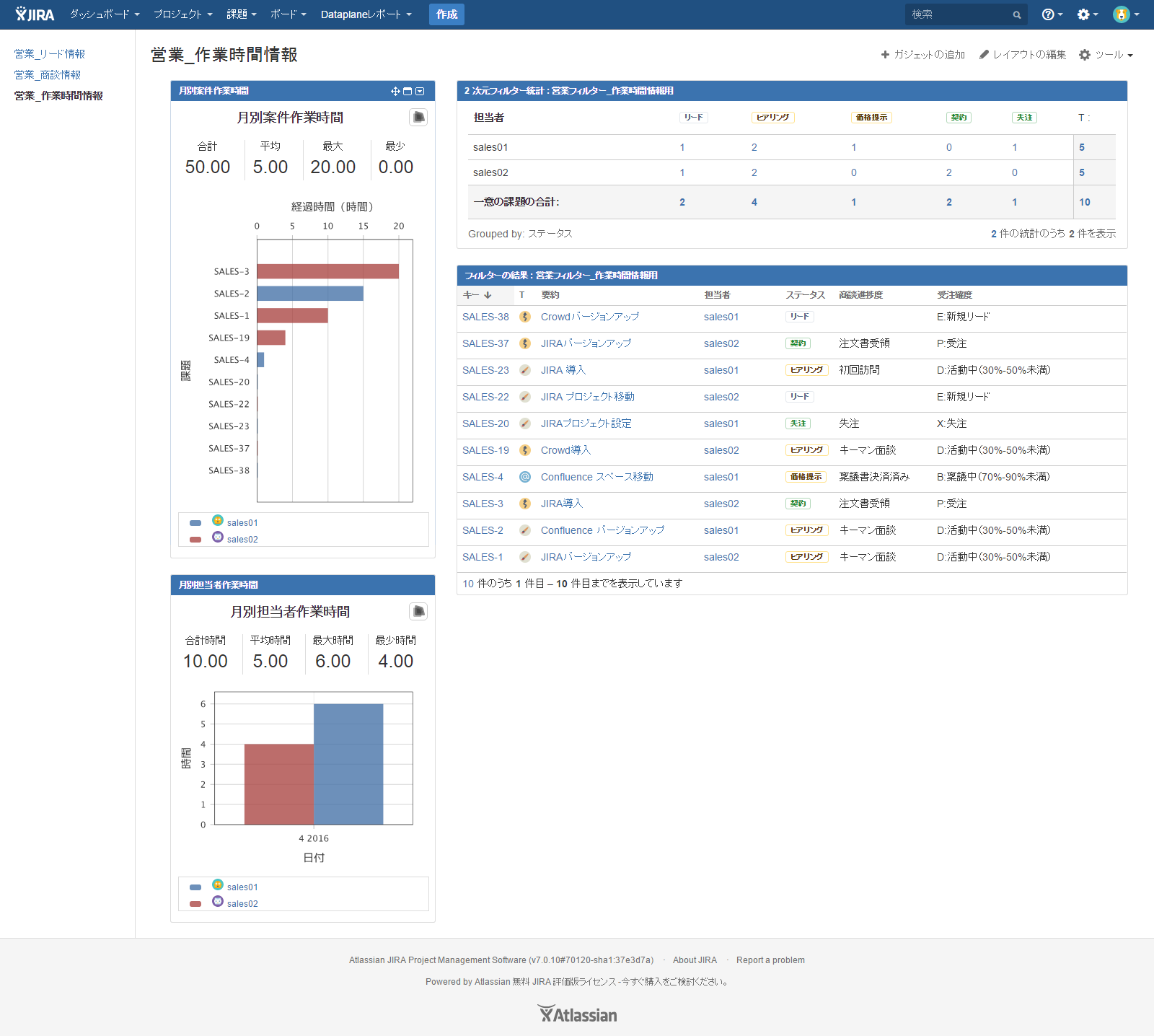Open the help question-mark menu
The image size is (1154, 1036).
tap(1052, 14)
